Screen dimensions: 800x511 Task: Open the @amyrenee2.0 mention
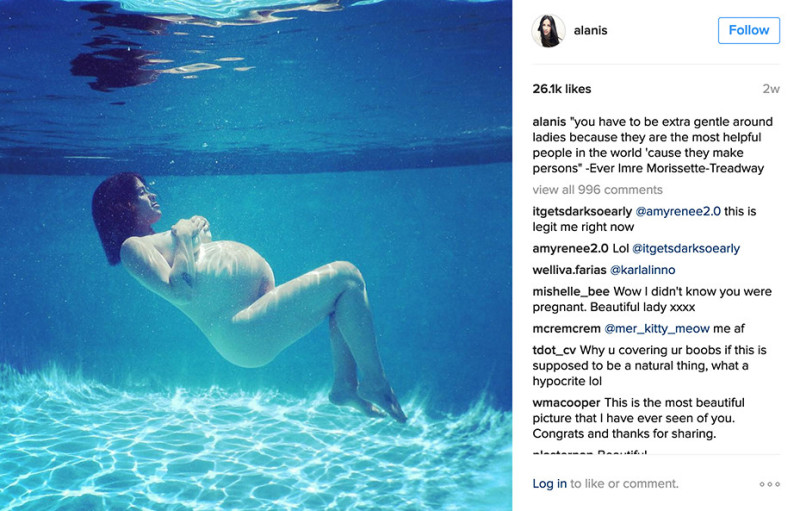tap(678, 211)
